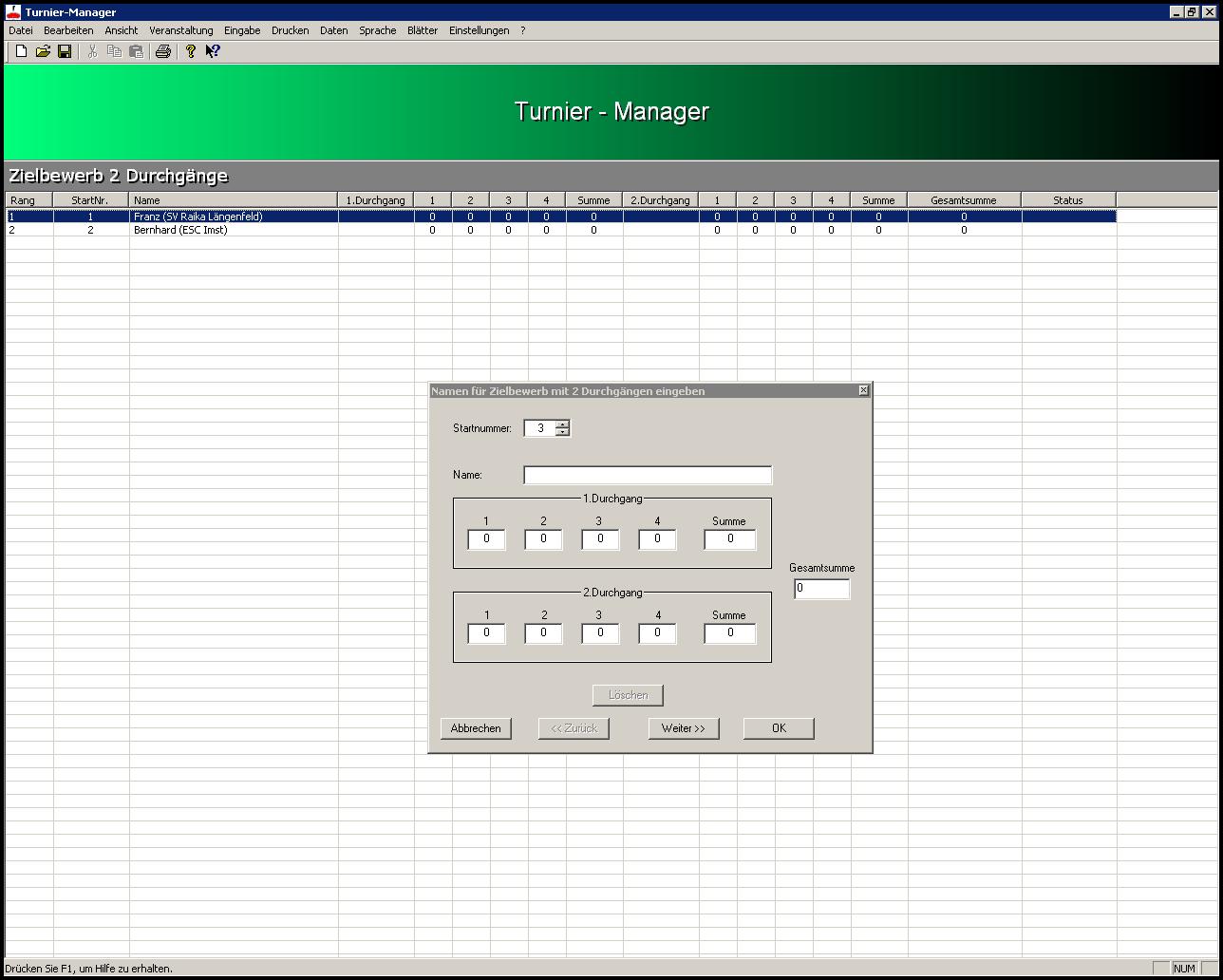The width and height of the screenshot is (1223, 980).
Task: Open the Bearbeiten menu
Action: point(68,30)
